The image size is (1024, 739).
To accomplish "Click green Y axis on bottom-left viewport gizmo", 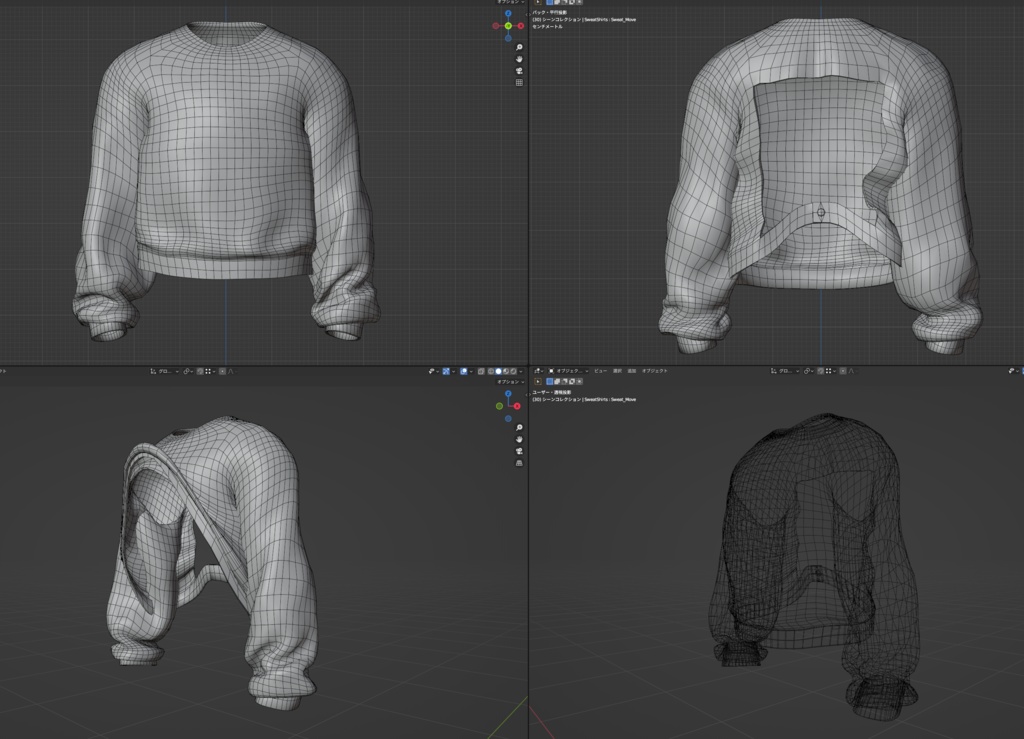I will (x=500, y=406).
